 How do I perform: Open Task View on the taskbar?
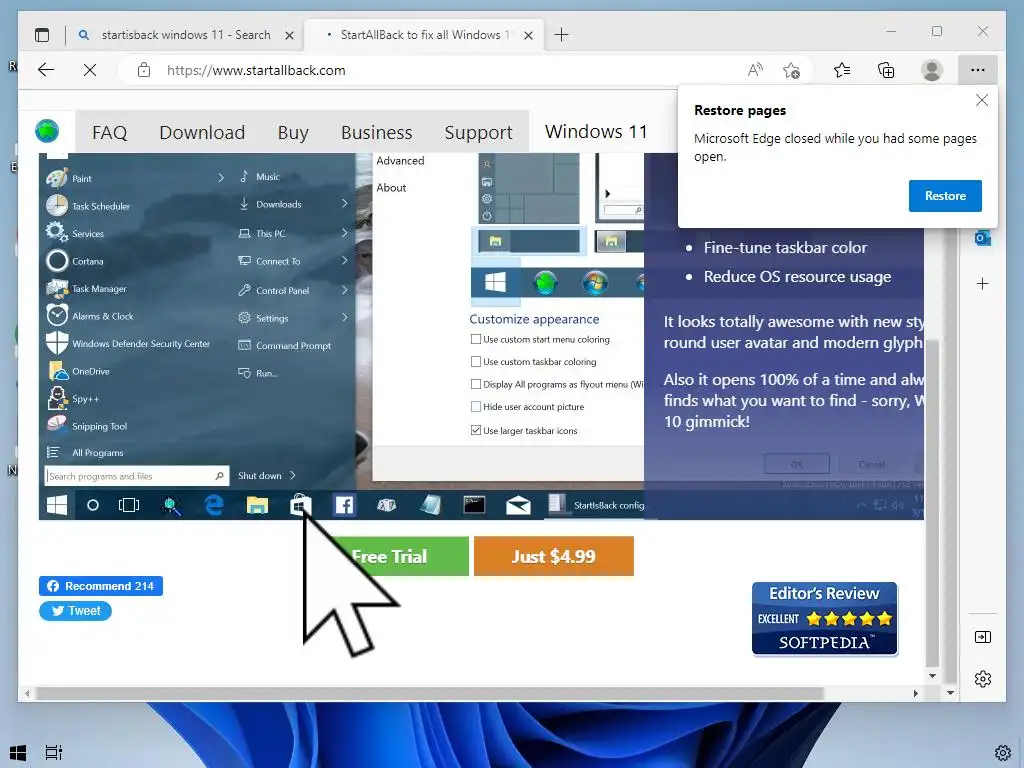pyautogui.click(x=54, y=752)
